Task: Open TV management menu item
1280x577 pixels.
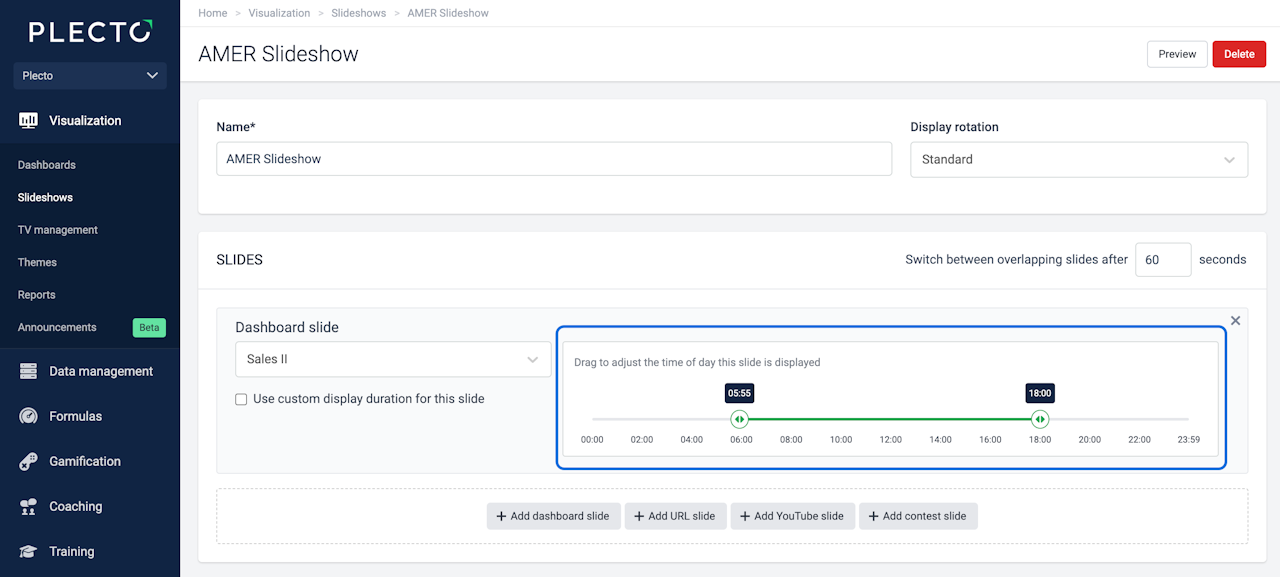Action: pos(58,230)
